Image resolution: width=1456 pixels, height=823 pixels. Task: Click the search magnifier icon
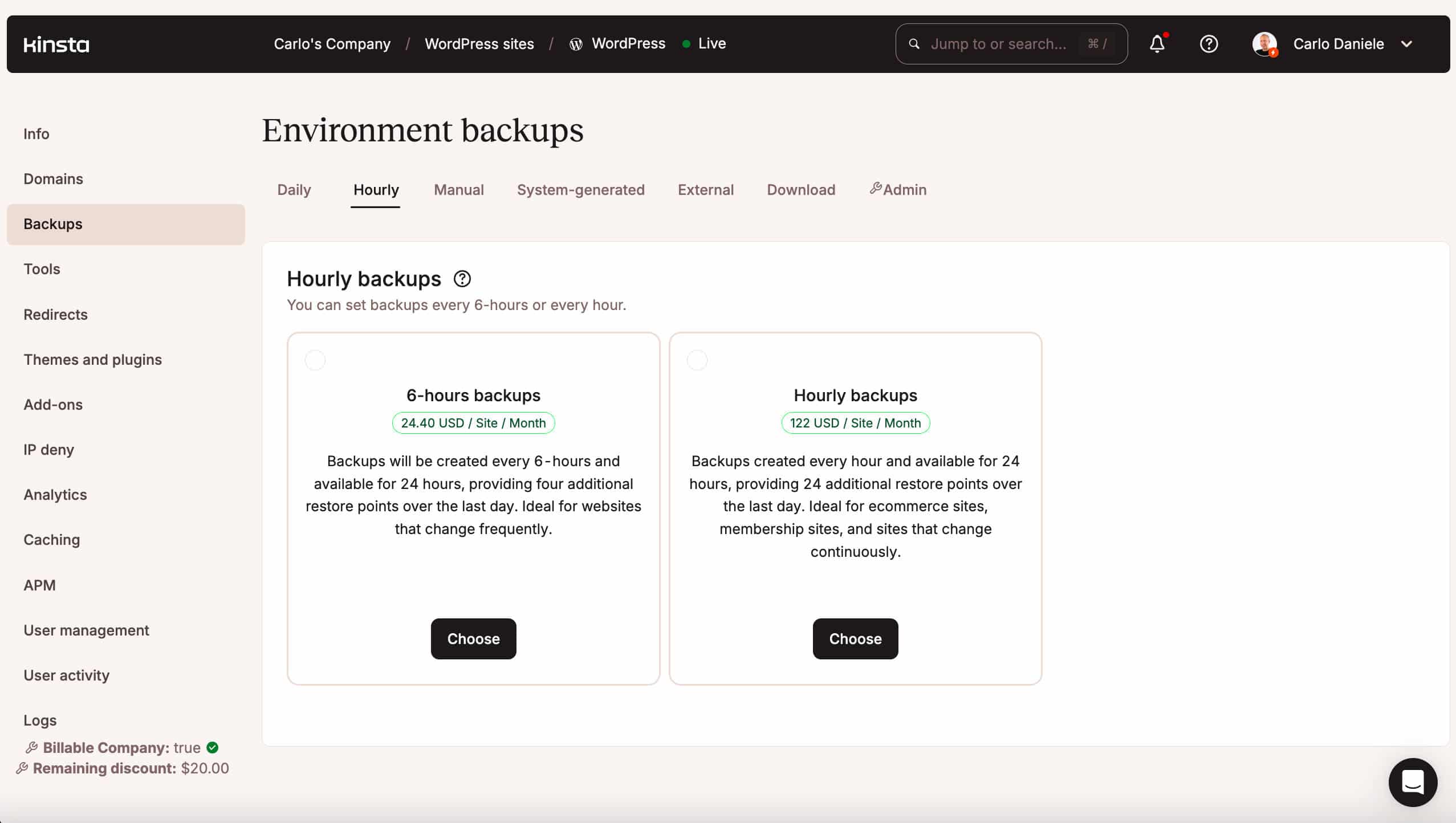point(913,44)
